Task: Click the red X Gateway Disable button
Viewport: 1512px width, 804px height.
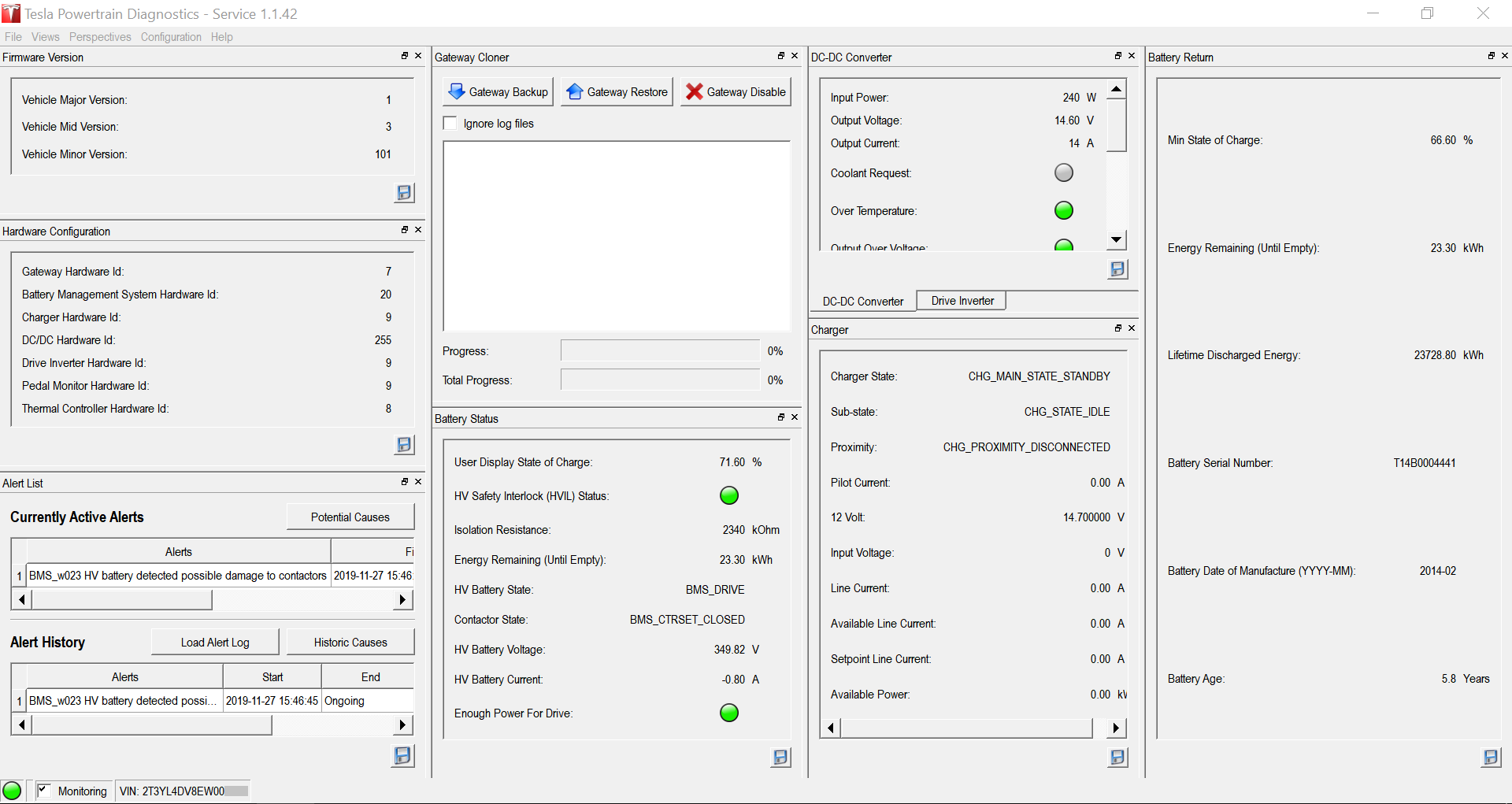Action: (x=736, y=92)
